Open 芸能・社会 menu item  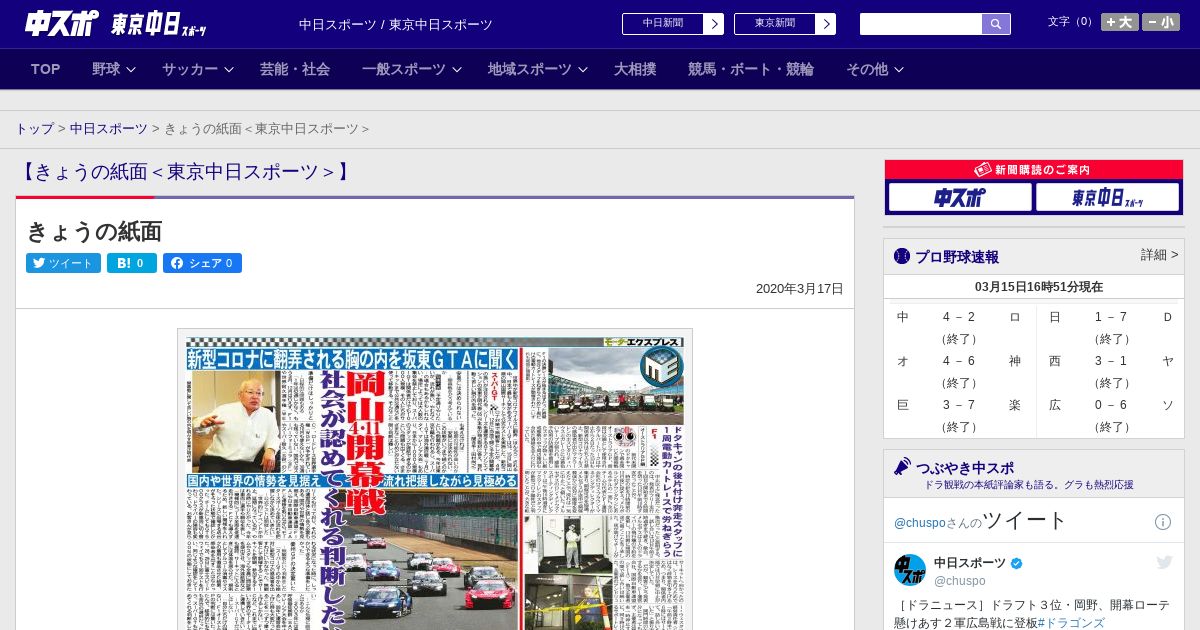[x=295, y=69]
